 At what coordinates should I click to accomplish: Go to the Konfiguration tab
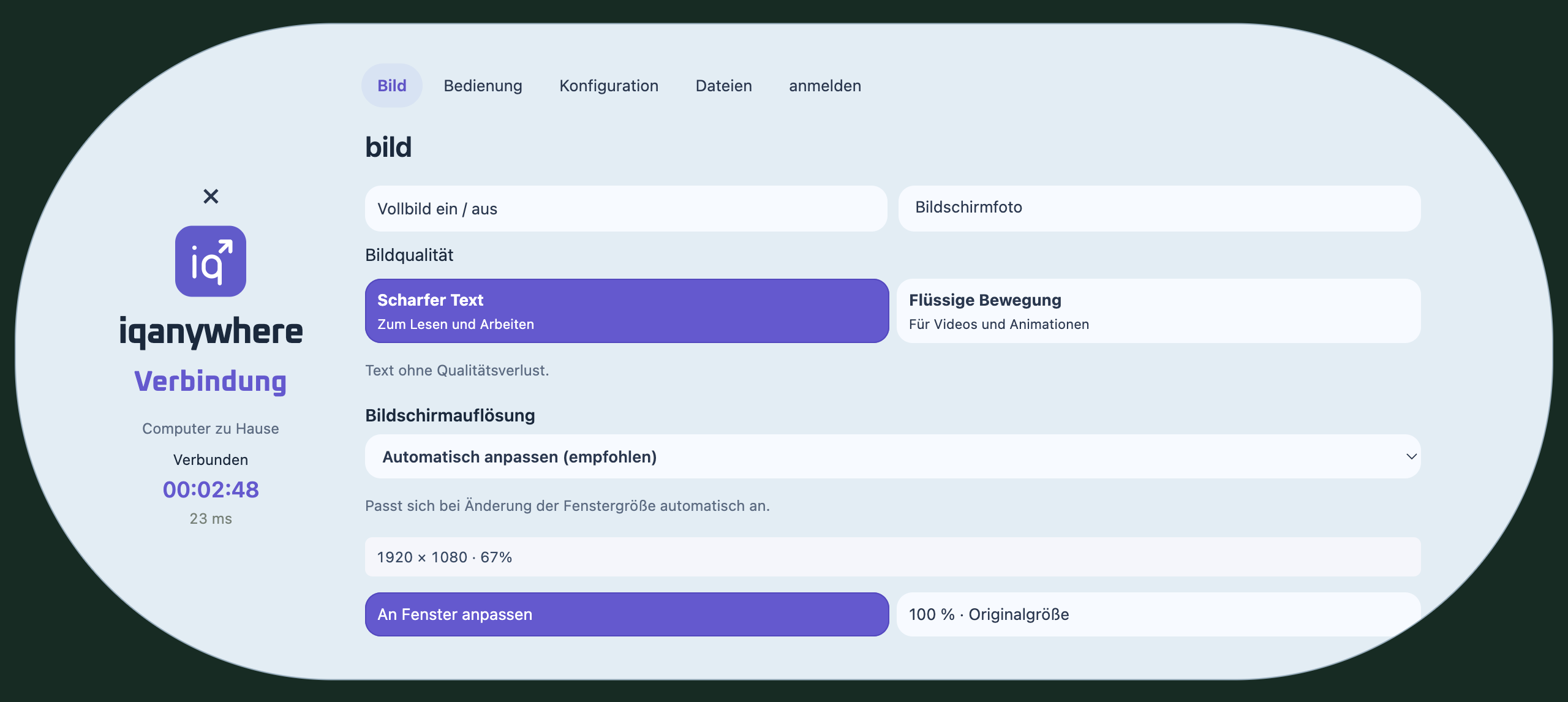click(x=609, y=86)
